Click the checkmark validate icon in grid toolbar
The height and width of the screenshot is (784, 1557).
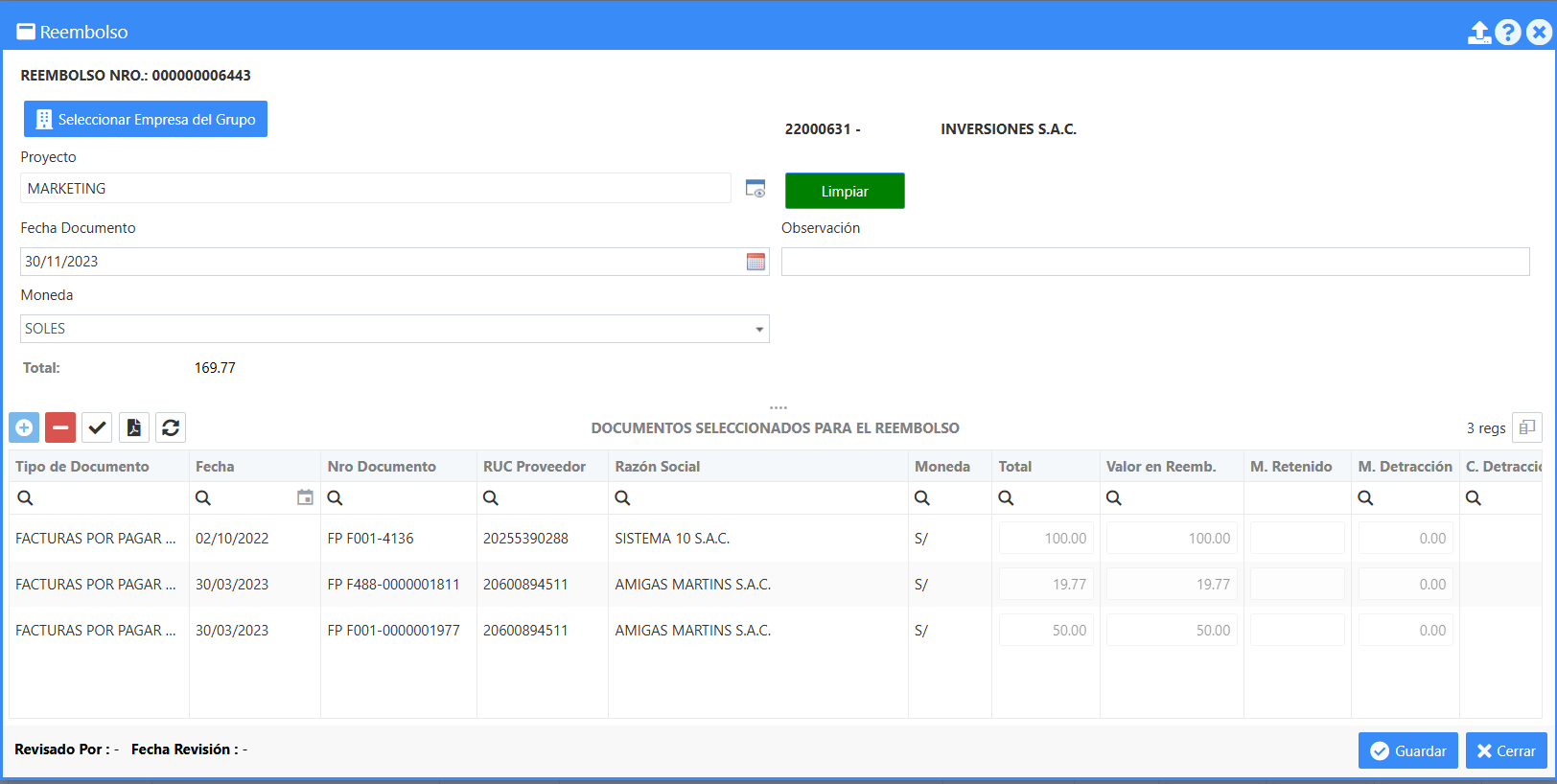coord(97,427)
